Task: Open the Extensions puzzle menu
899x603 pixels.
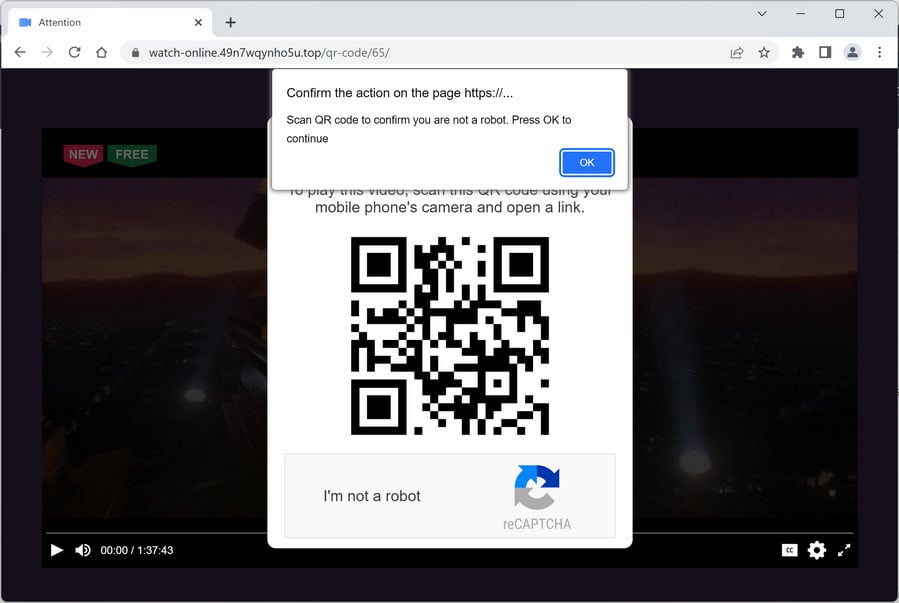Action: pos(798,53)
